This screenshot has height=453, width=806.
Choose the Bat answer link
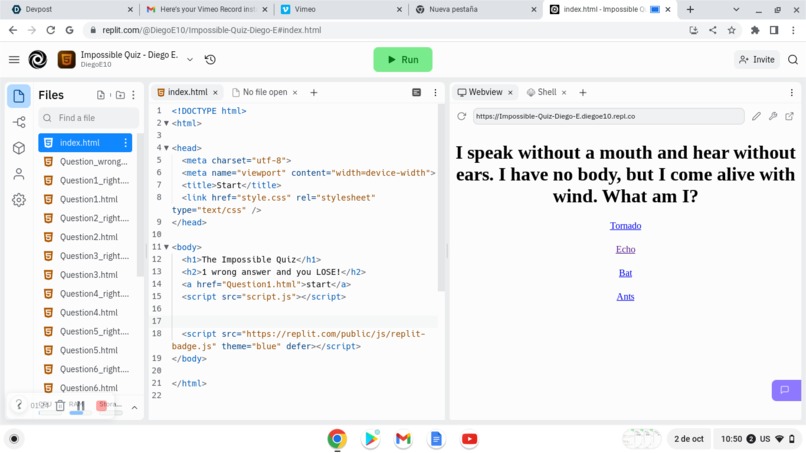pos(625,273)
